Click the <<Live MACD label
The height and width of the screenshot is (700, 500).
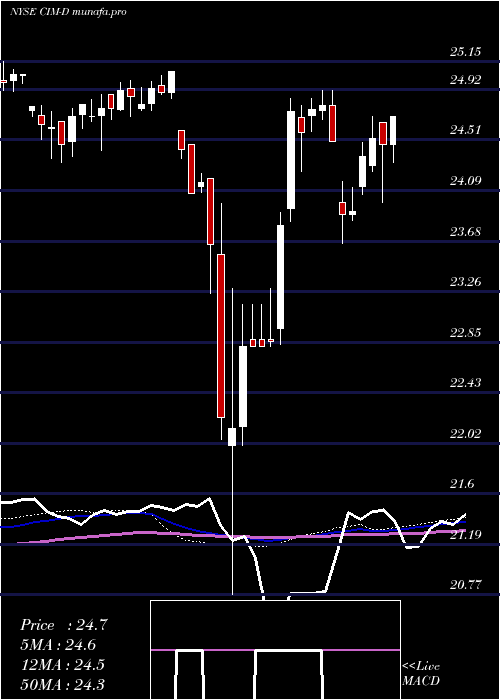point(421,674)
